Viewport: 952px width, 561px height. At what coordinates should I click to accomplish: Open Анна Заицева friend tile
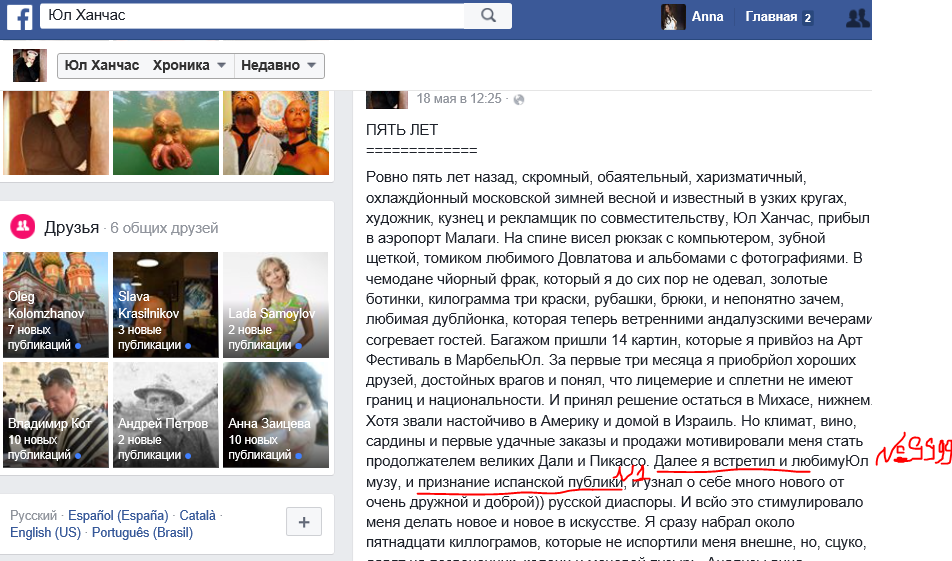tap(276, 415)
